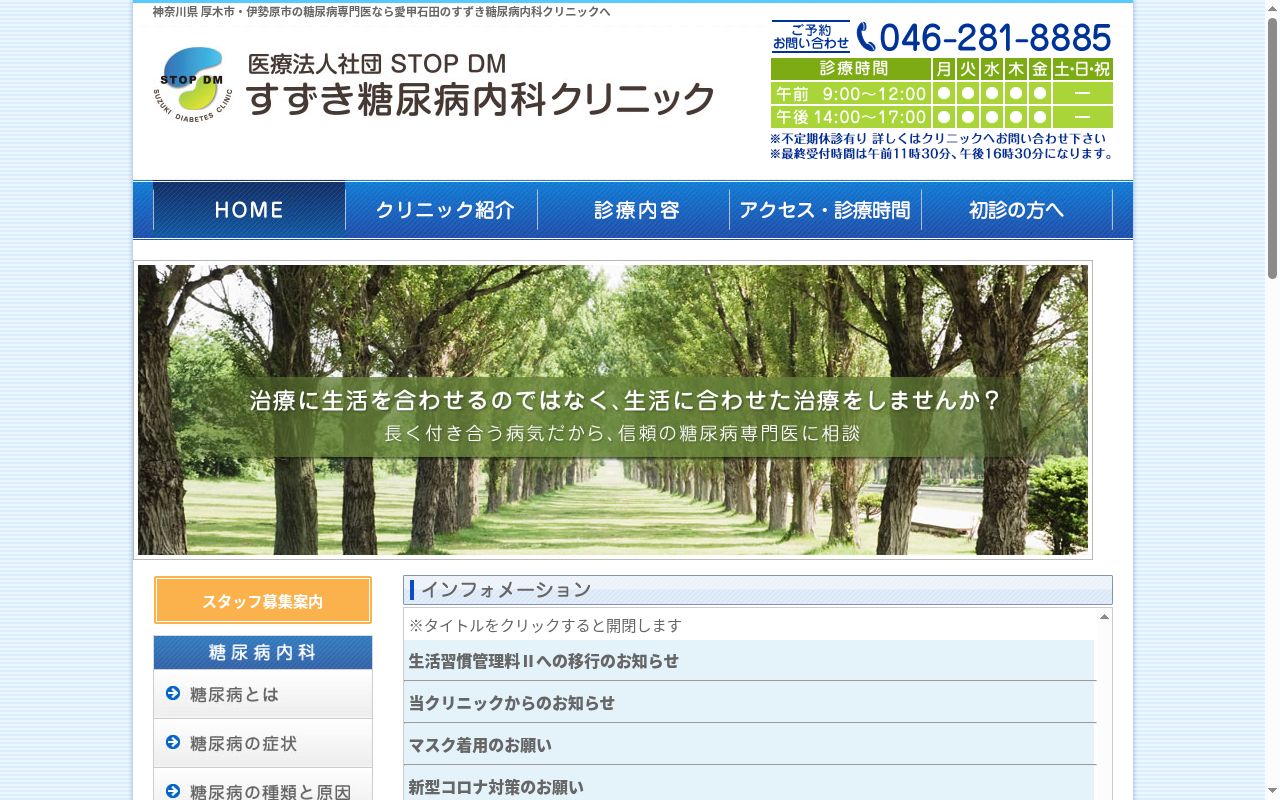
Task: Click the 午後 14:00～17:00 hours row
Action: [x=941, y=117]
